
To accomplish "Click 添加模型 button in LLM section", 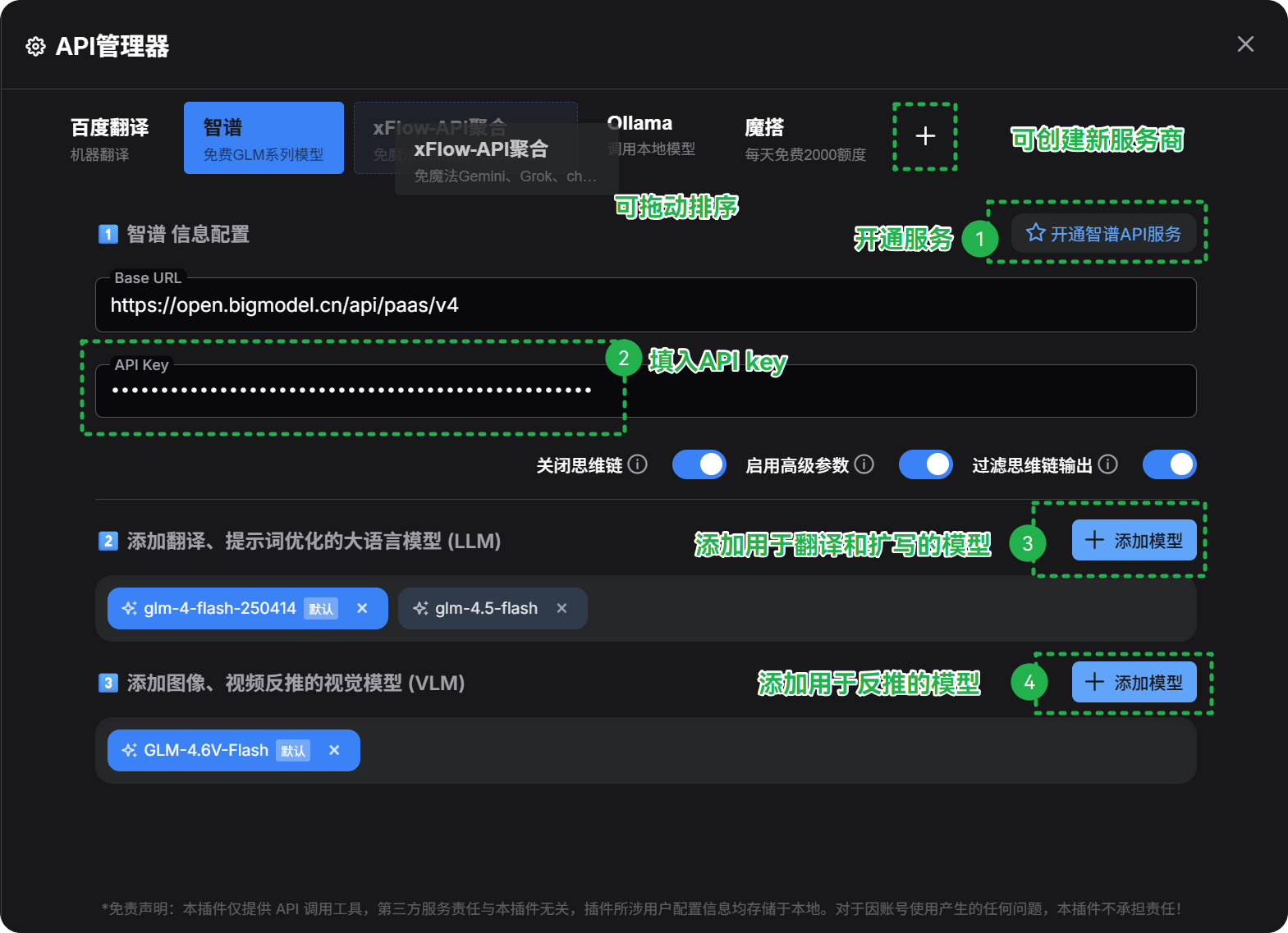I will tap(1134, 540).
